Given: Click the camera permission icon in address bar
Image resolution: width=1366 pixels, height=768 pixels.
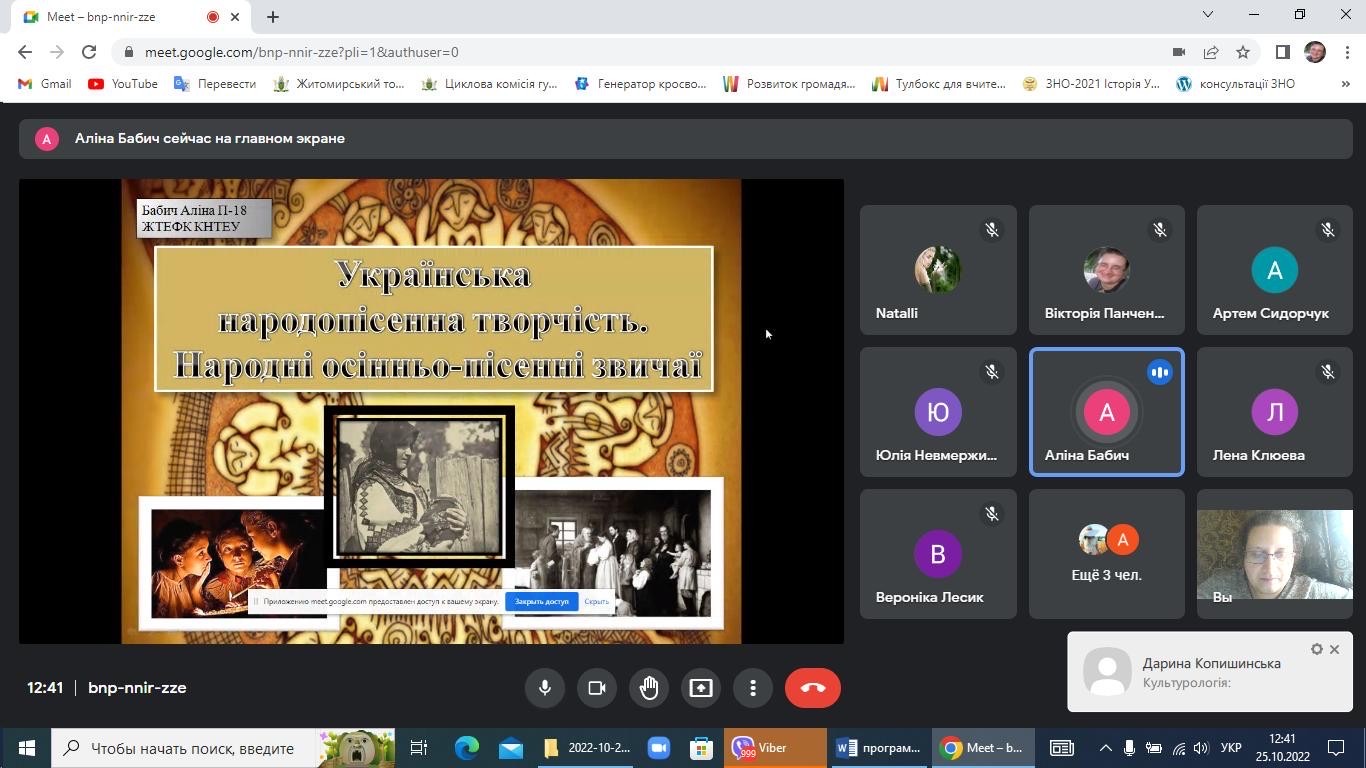Looking at the screenshot, I should 1179,52.
